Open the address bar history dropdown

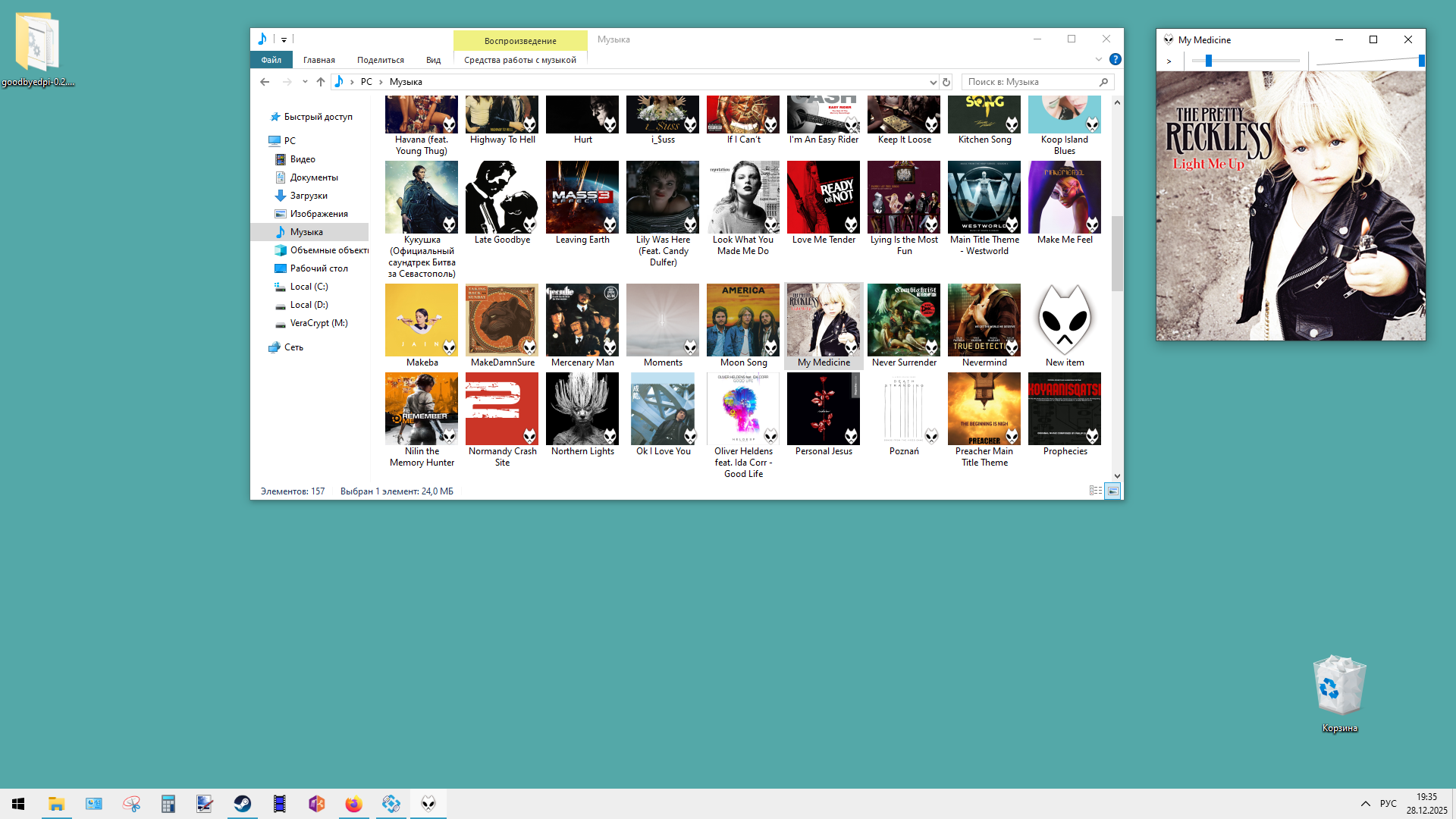(933, 82)
